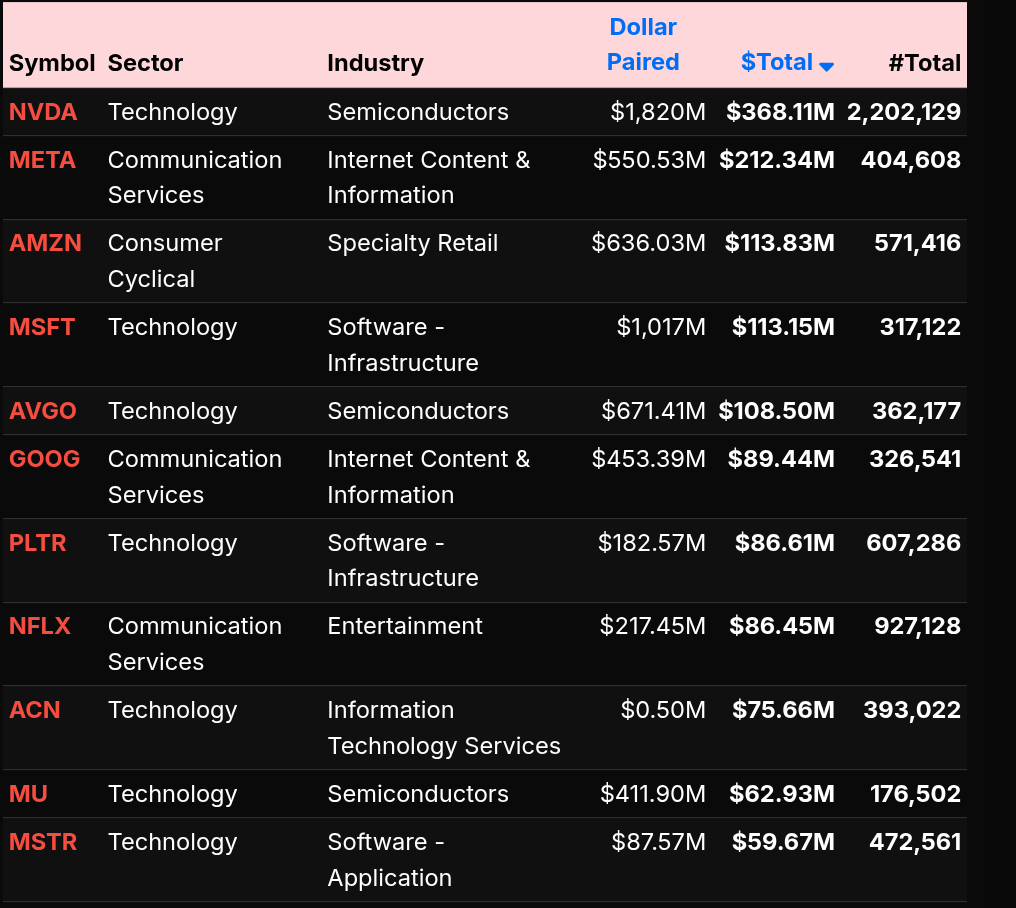Viewport: 1016px width, 908px height.
Task: Click the Sector column header
Action: [145, 63]
